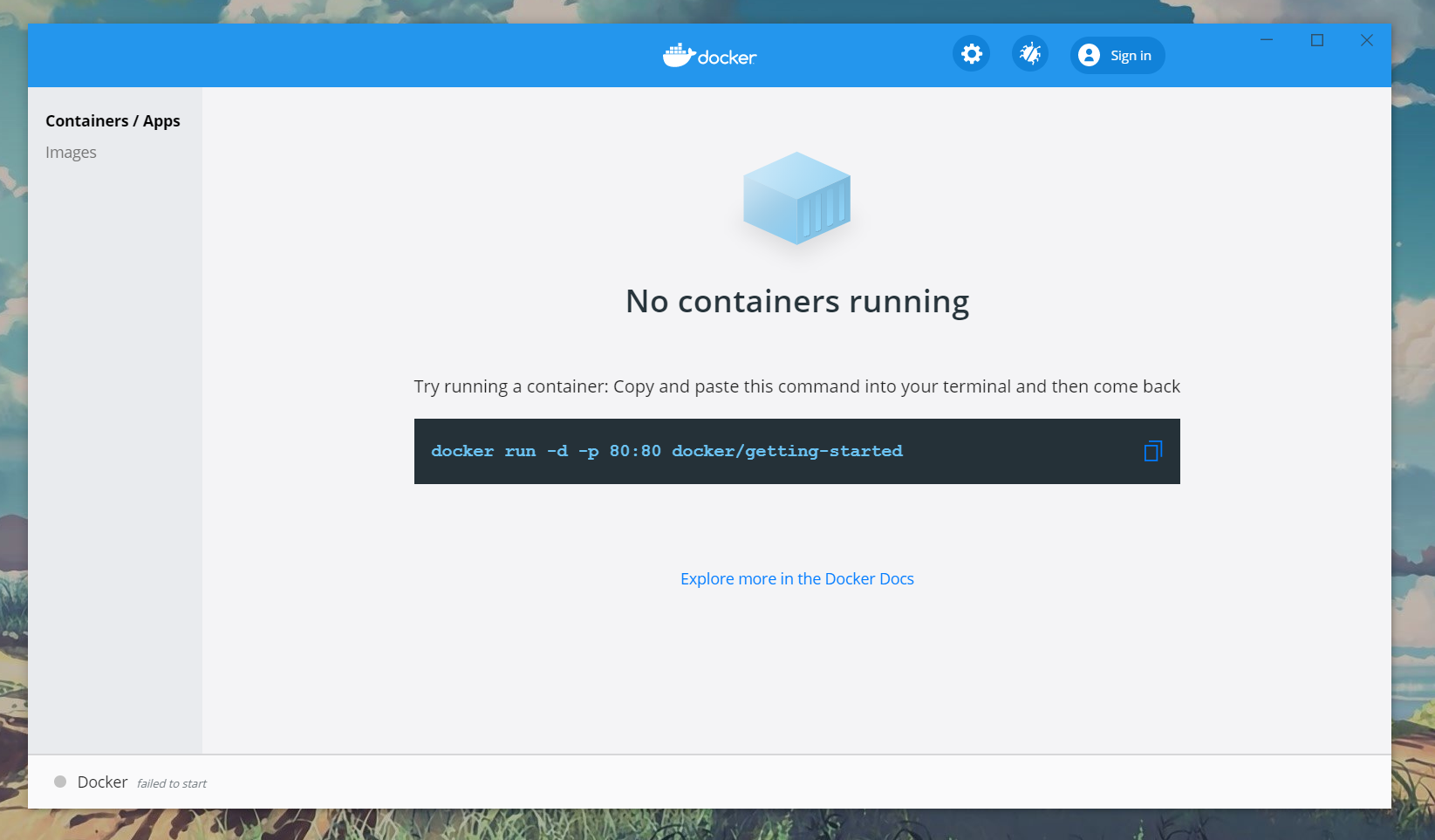
Task: Open the troubleshoot bug icon
Action: 1030,54
